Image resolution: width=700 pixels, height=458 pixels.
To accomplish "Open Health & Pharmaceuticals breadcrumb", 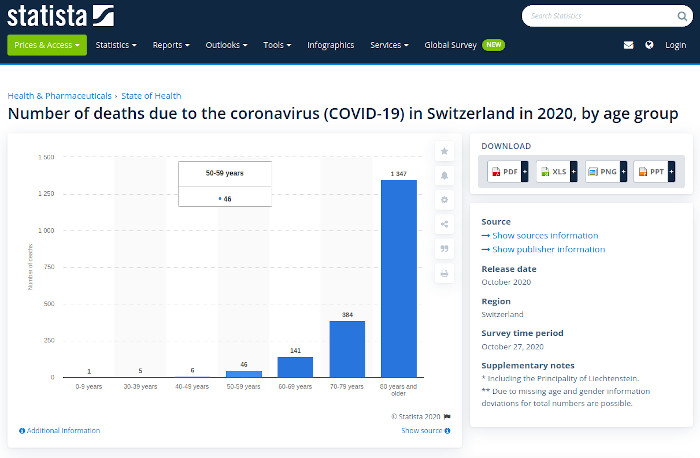I will pyautogui.click(x=59, y=96).
